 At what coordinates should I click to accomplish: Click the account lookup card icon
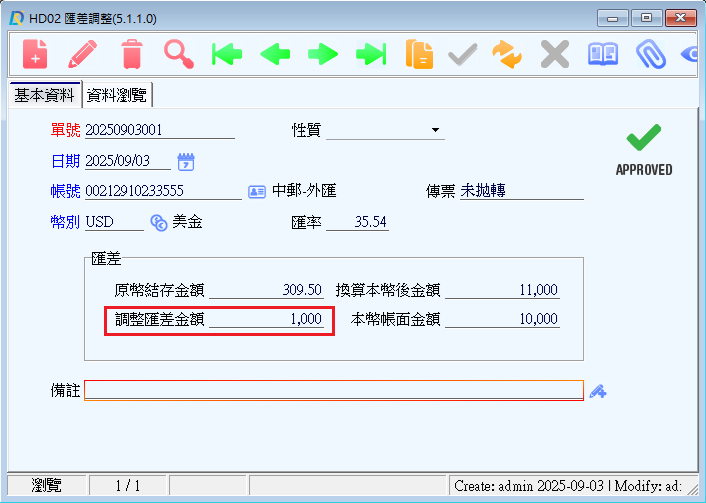coord(257,192)
